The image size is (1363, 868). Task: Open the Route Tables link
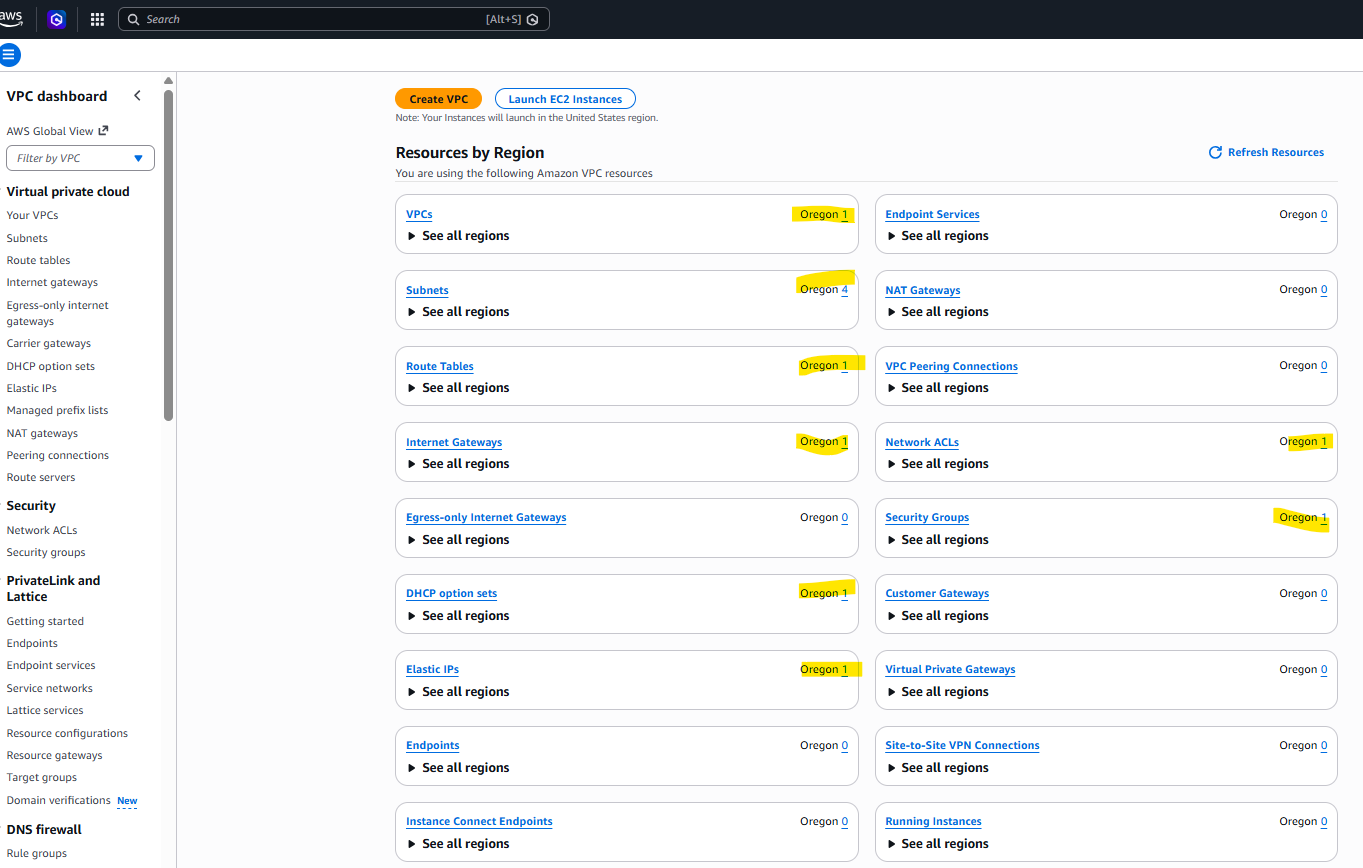coord(439,365)
